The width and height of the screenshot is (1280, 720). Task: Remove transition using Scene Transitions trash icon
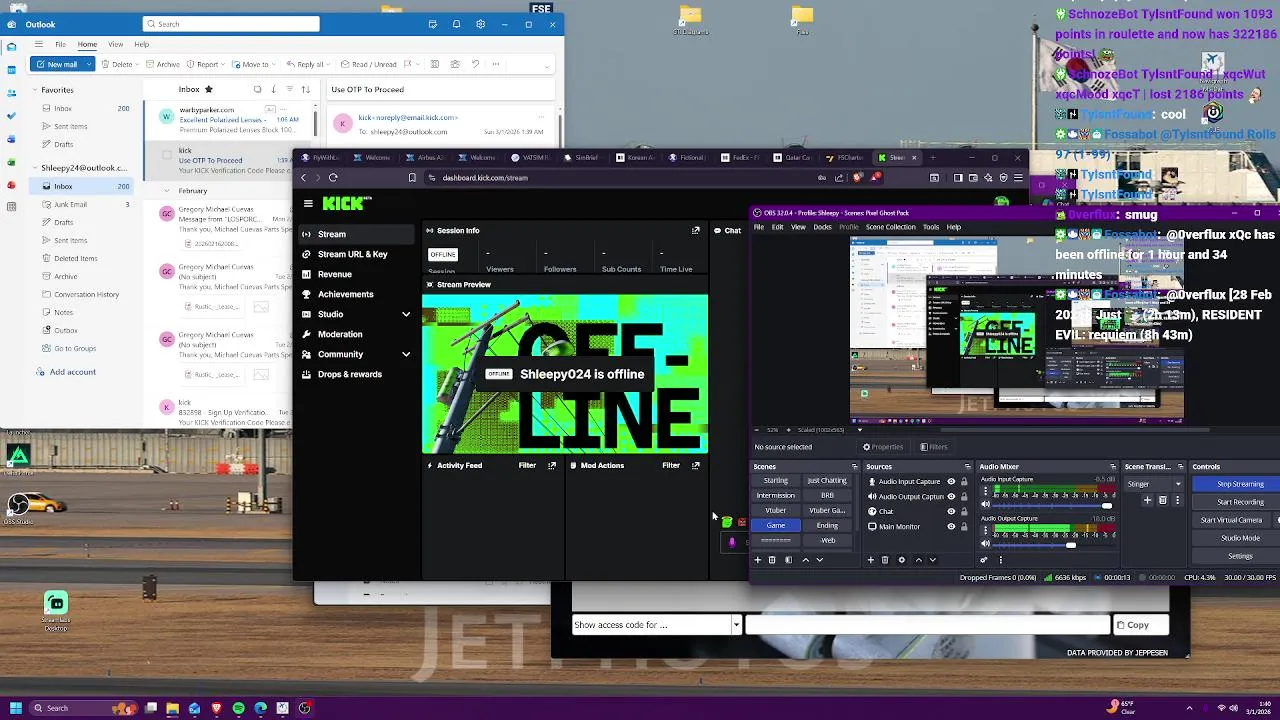1162,500
